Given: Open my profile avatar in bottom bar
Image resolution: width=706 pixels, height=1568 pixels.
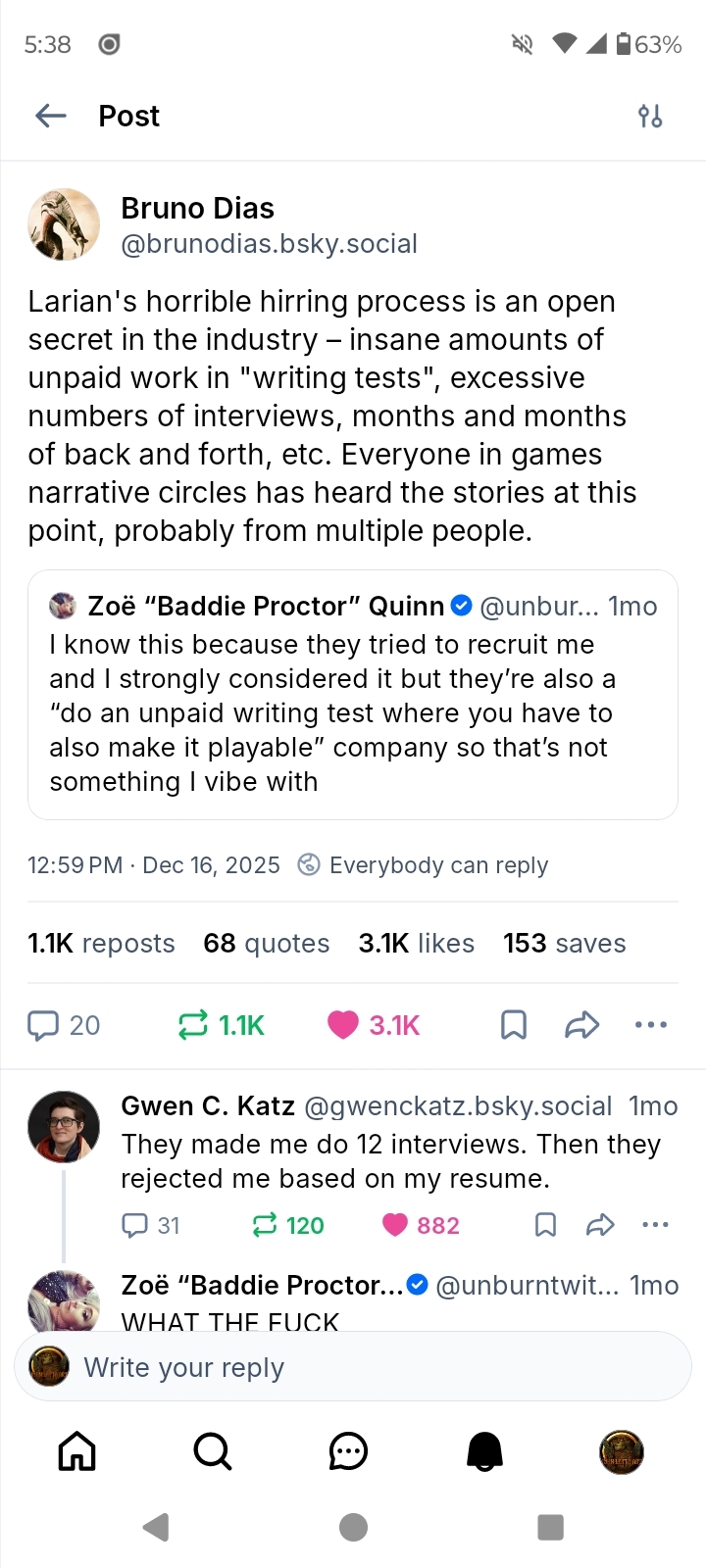Looking at the screenshot, I should [621, 1451].
